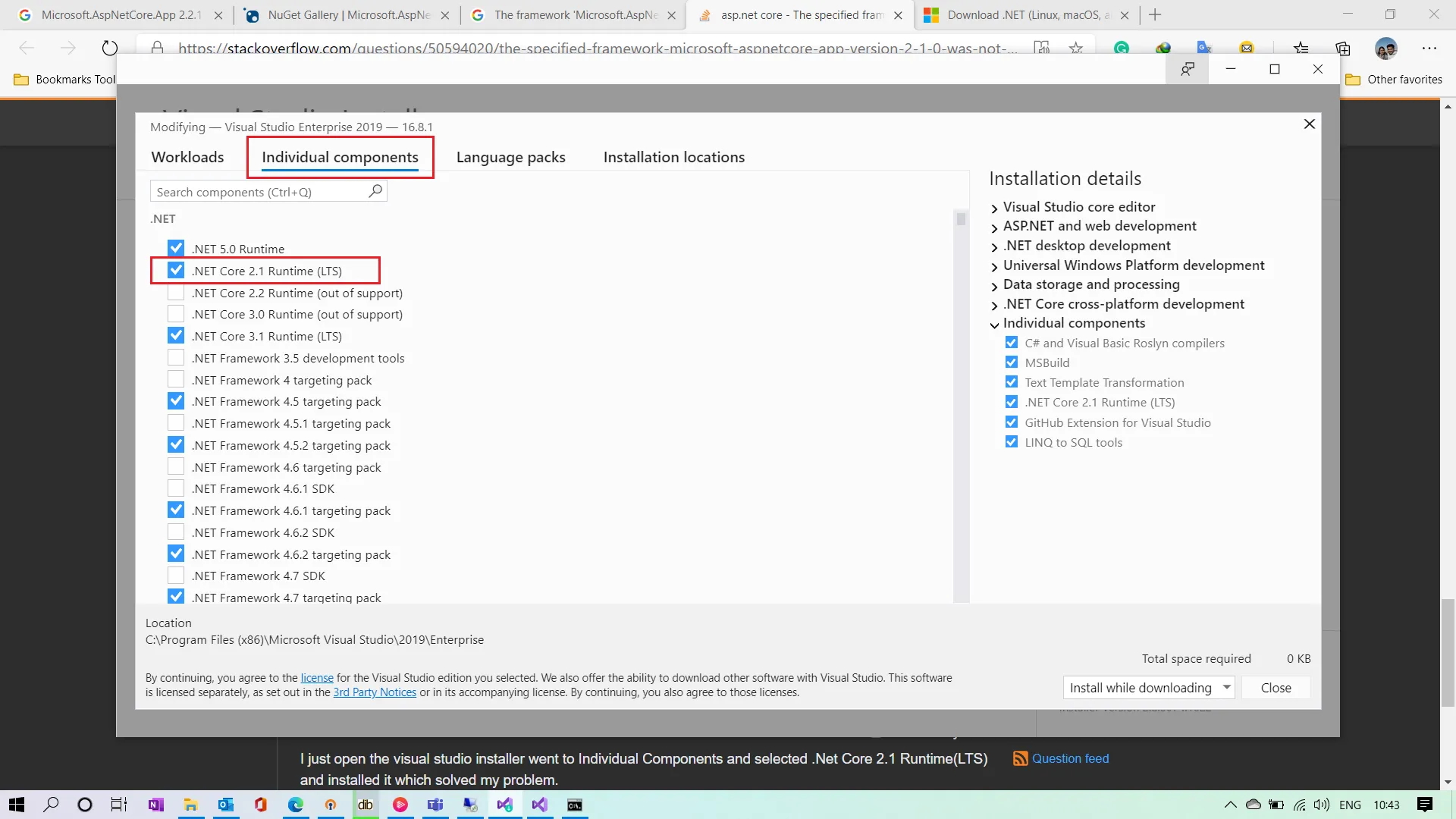Open the Install while downloading dropdown arrow
The height and width of the screenshot is (819, 1456).
(x=1226, y=687)
